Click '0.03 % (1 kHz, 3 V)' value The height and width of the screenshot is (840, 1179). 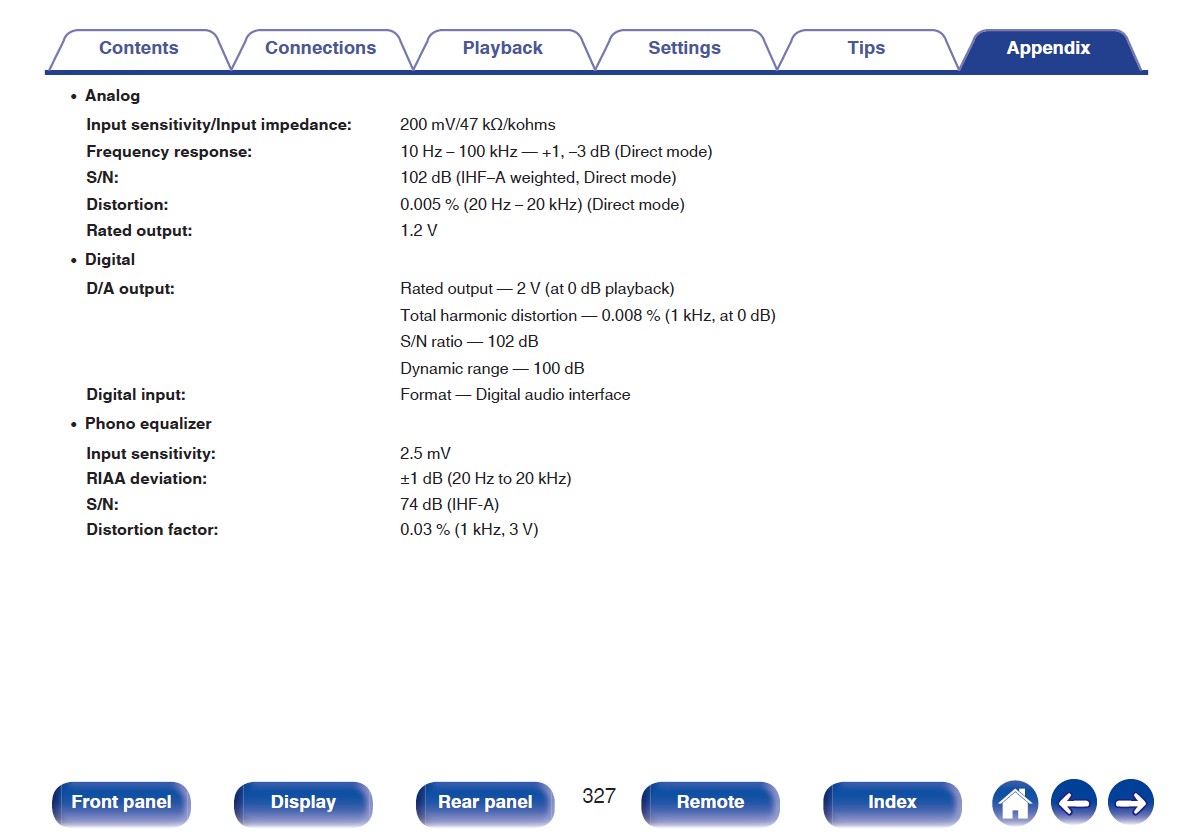click(469, 529)
